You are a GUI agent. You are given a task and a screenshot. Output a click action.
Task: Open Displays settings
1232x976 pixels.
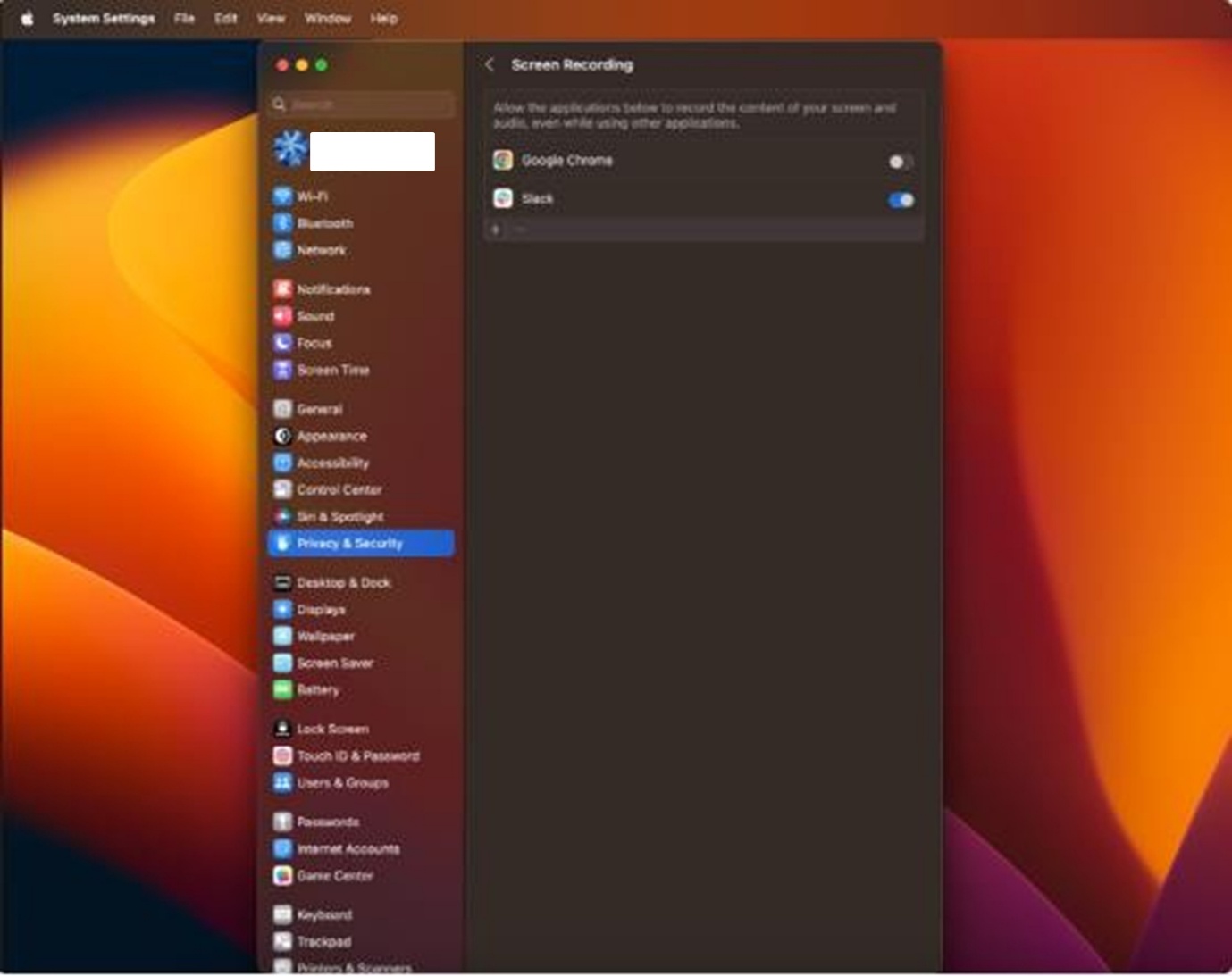[x=320, y=609]
